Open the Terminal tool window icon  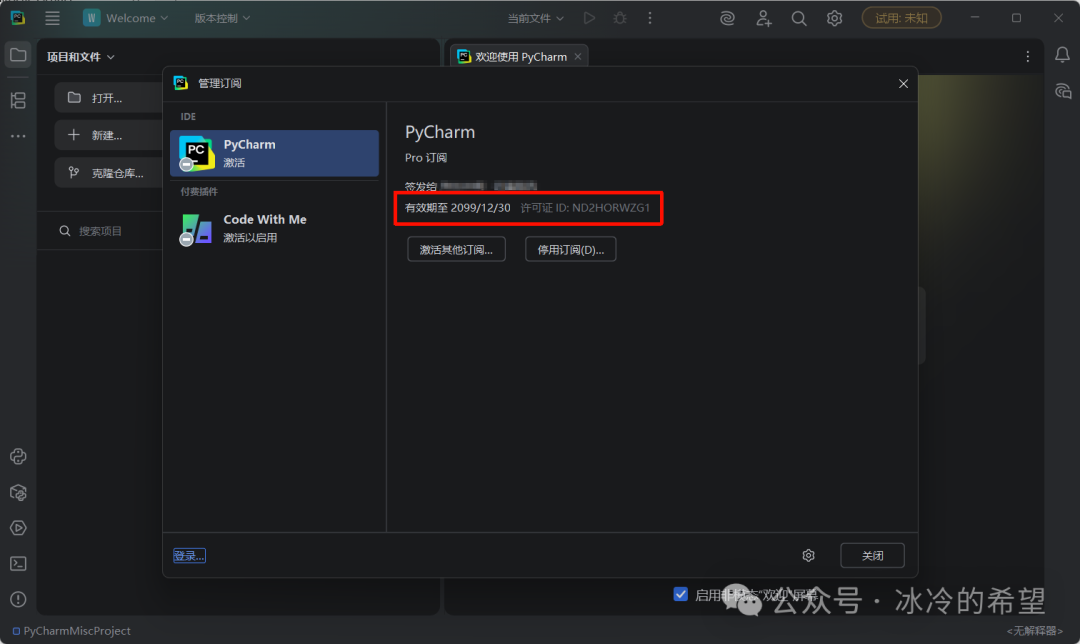point(18,564)
